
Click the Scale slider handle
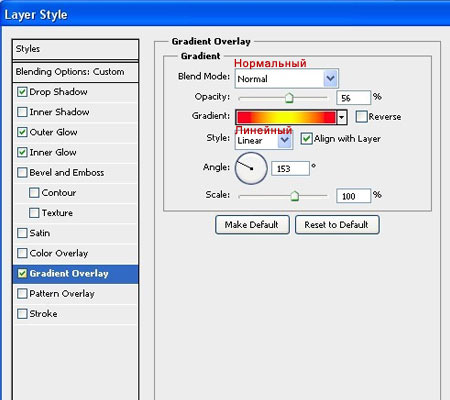[294, 196]
